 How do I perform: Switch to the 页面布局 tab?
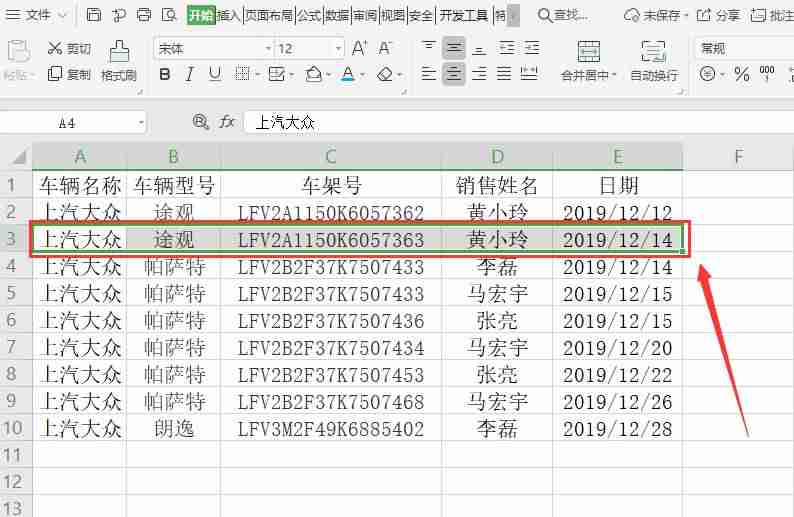pos(269,15)
